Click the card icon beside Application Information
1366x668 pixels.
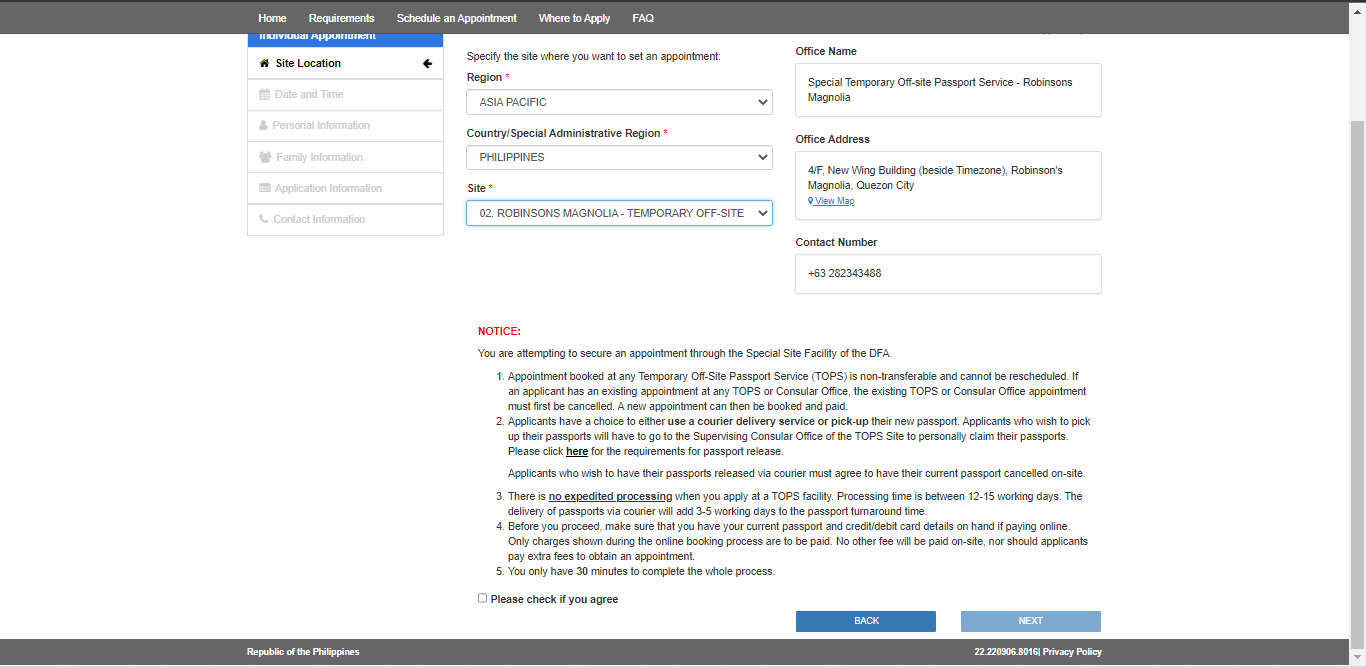(x=265, y=189)
